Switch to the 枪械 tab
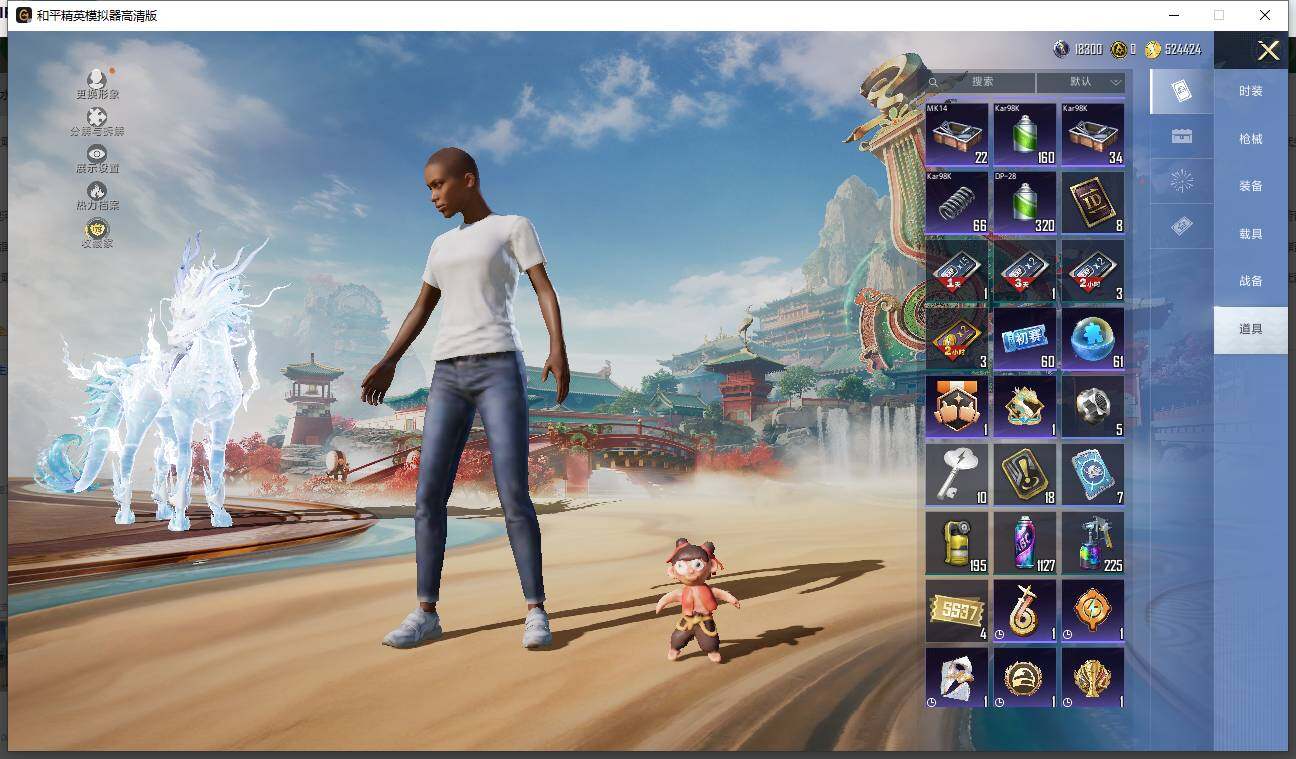 [1251, 139]
